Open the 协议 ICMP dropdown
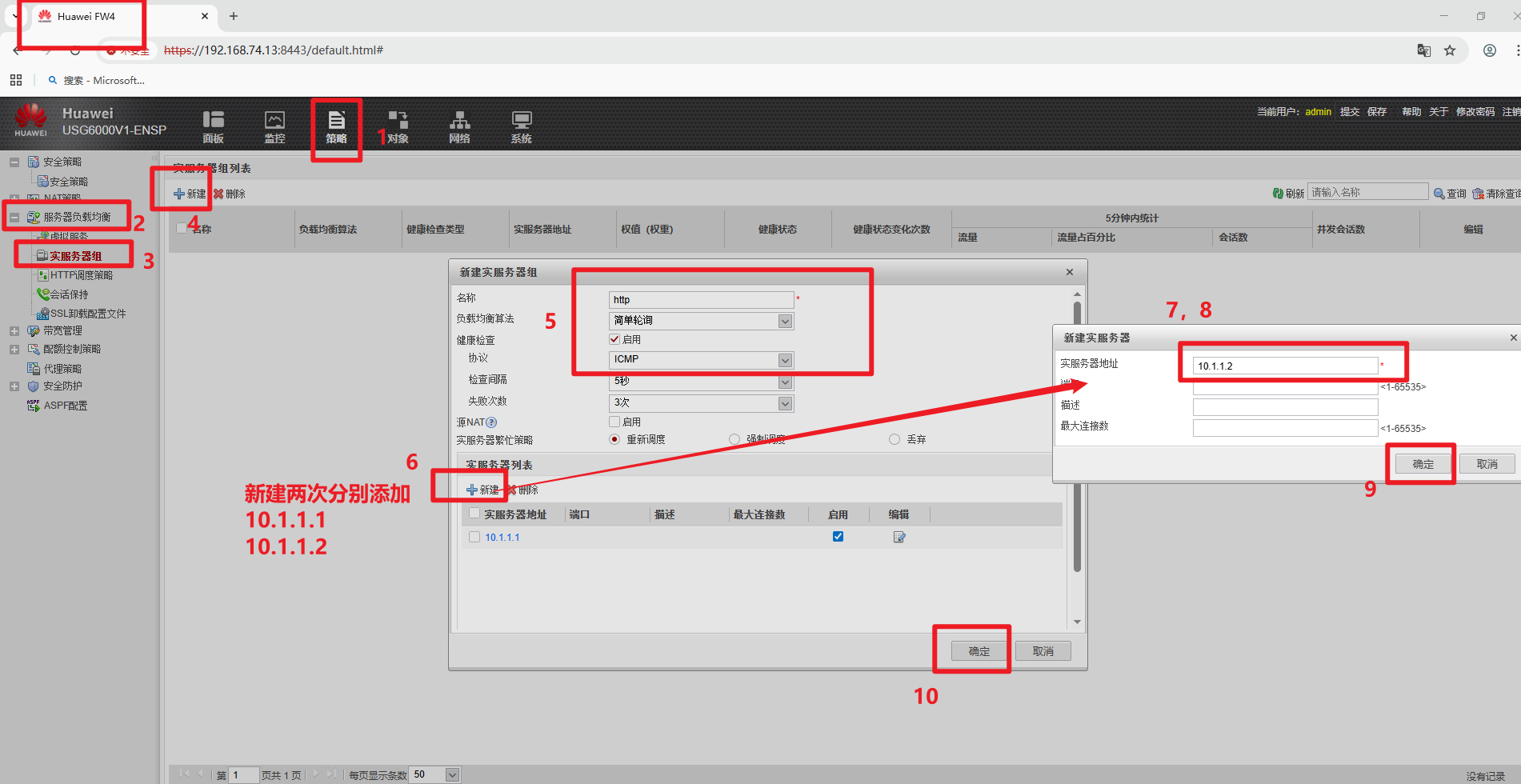Image resolution: width=1521 pixels, height=784 pixels. [785, 360]
